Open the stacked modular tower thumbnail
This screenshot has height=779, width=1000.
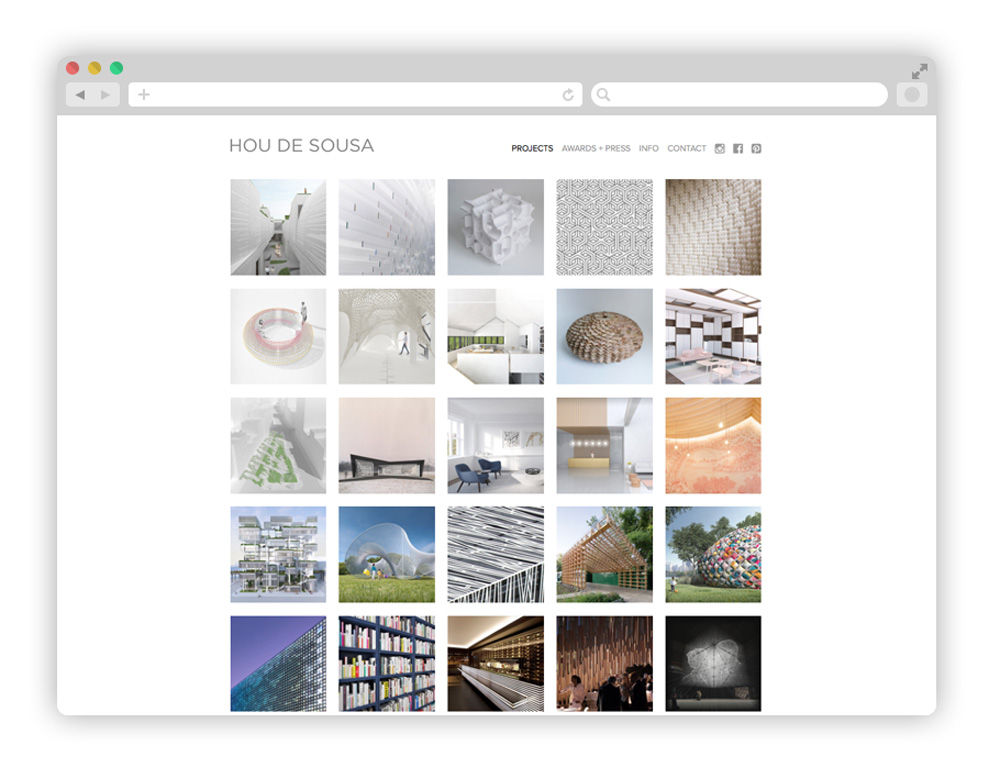(x=278, y=554)
